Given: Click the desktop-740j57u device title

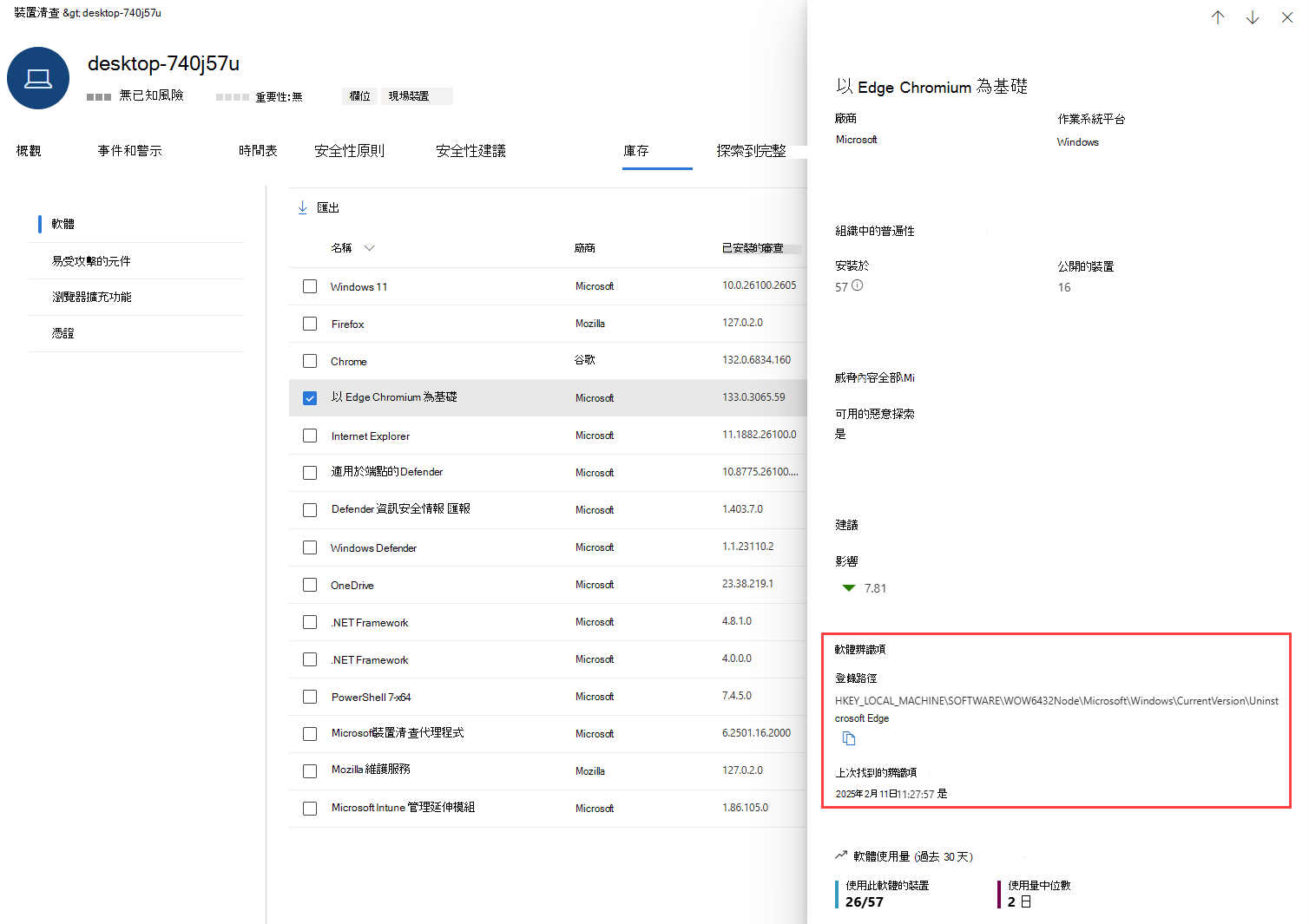Looking at the screenshot, I should (x=163, y=63).
